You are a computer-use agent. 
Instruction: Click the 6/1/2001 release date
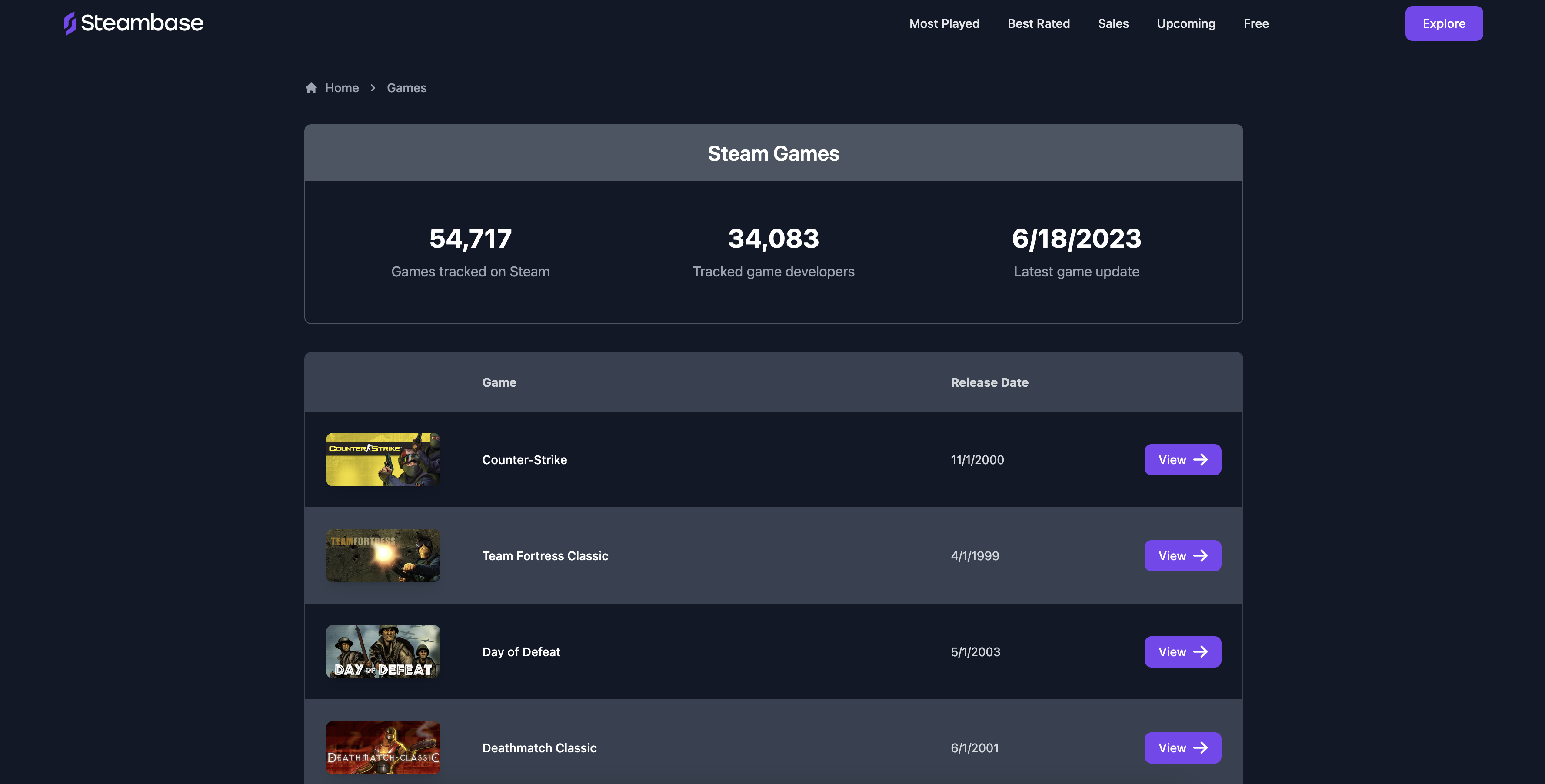coord(975,747)
